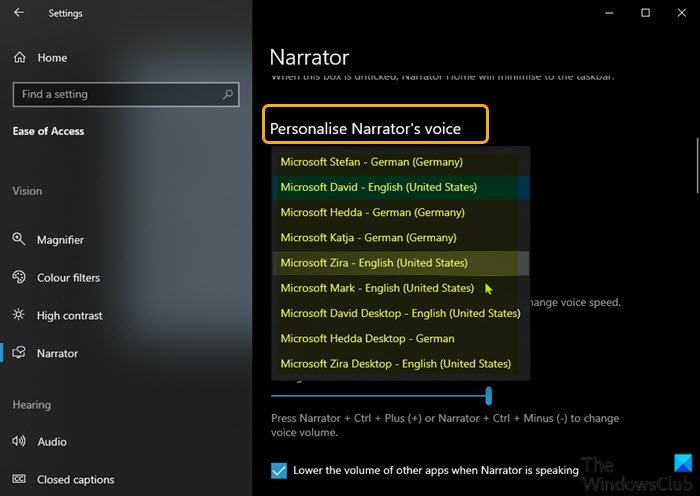The width and height of the screenshot is (700, 496).
Task: Pick Microsoft Hedda Desktop - German voice
Action: tap(367, 339)
